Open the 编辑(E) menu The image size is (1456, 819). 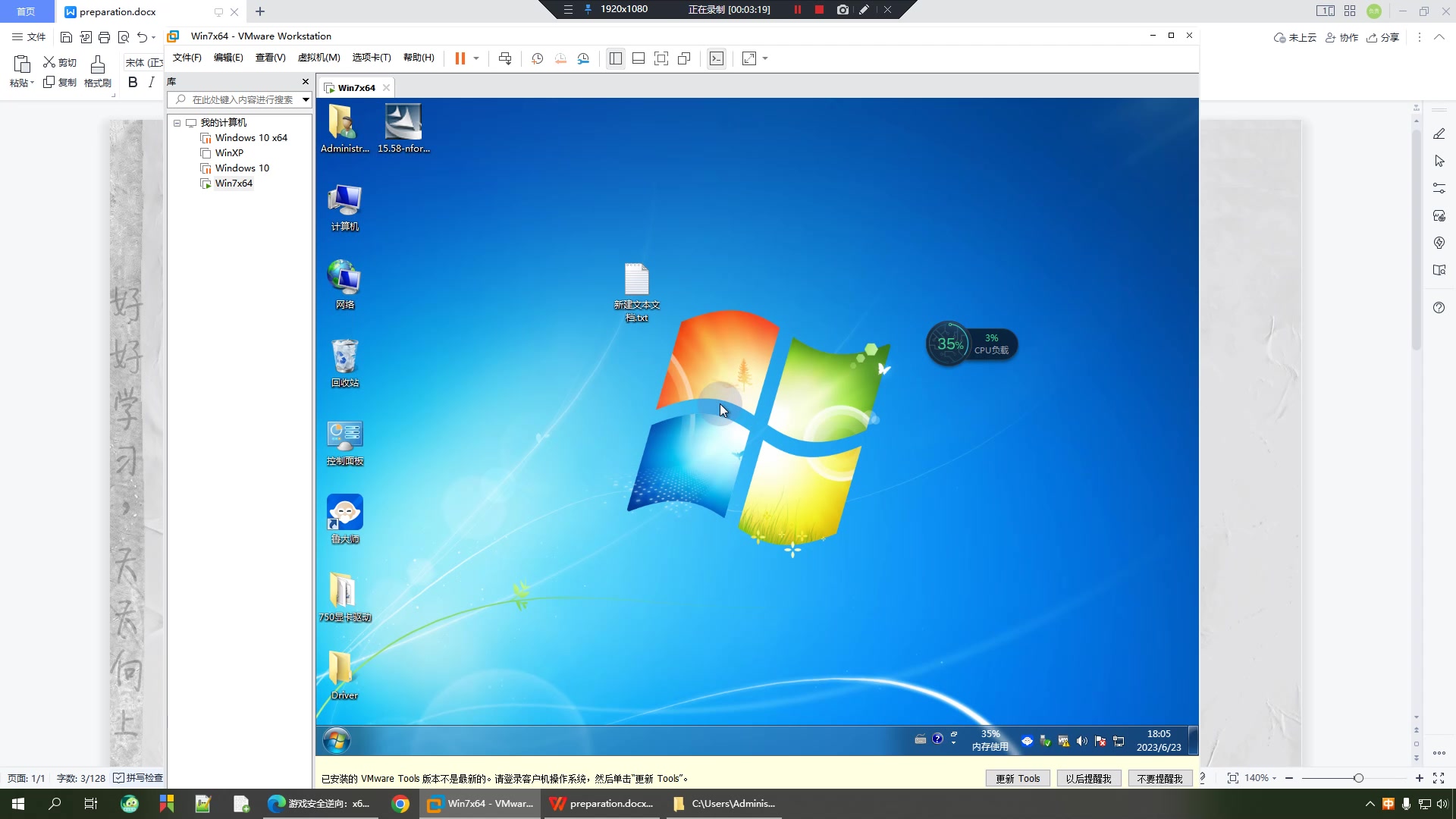[x=228, y=58]
